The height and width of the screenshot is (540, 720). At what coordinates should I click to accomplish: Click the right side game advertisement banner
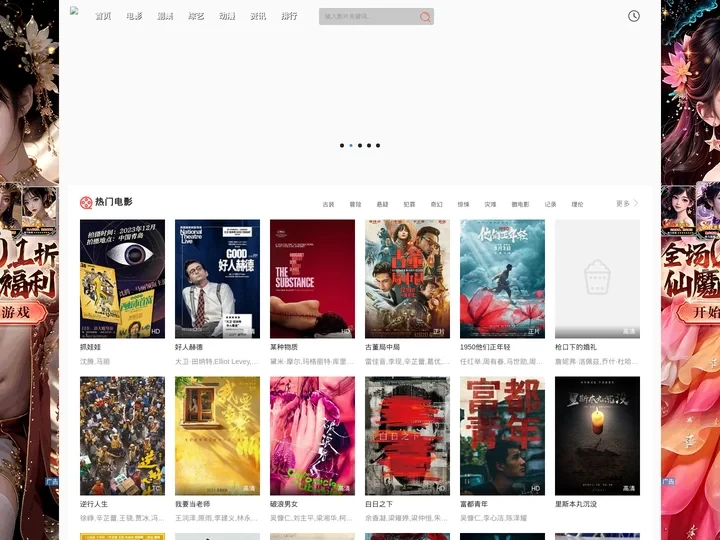(x=691, y=270)
